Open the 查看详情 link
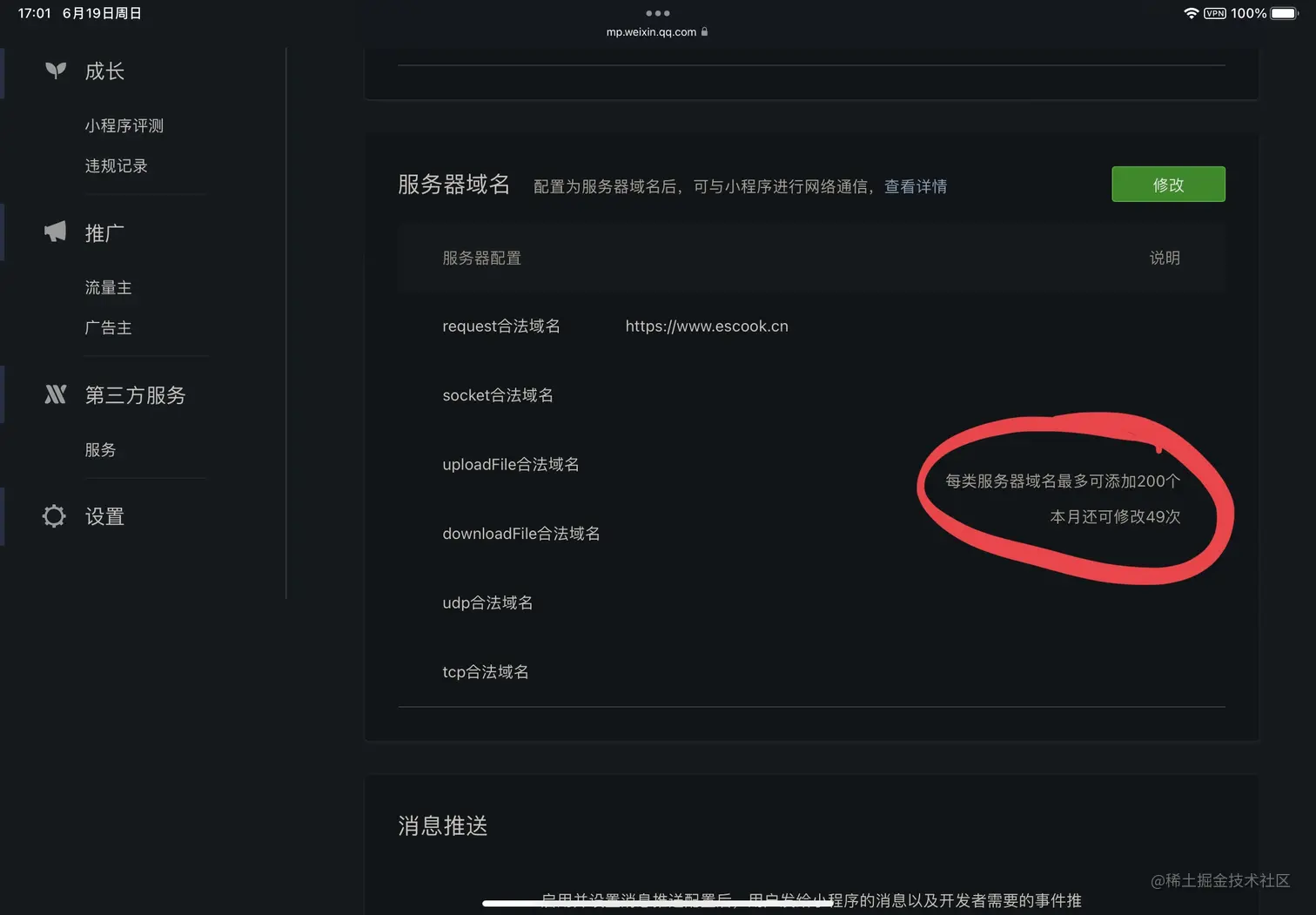This screenshot has width=1316, height=915. click(916, 186)
